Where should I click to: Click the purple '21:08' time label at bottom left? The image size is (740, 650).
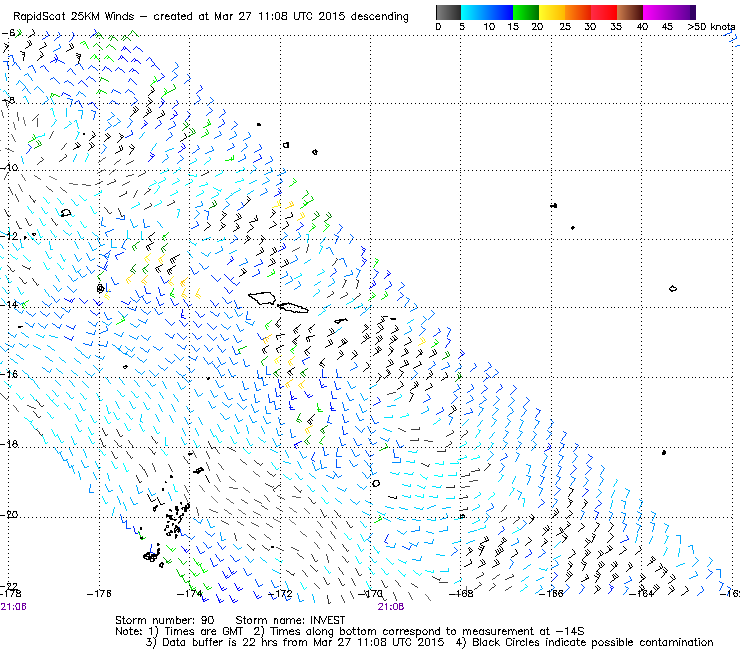point(14,607)
